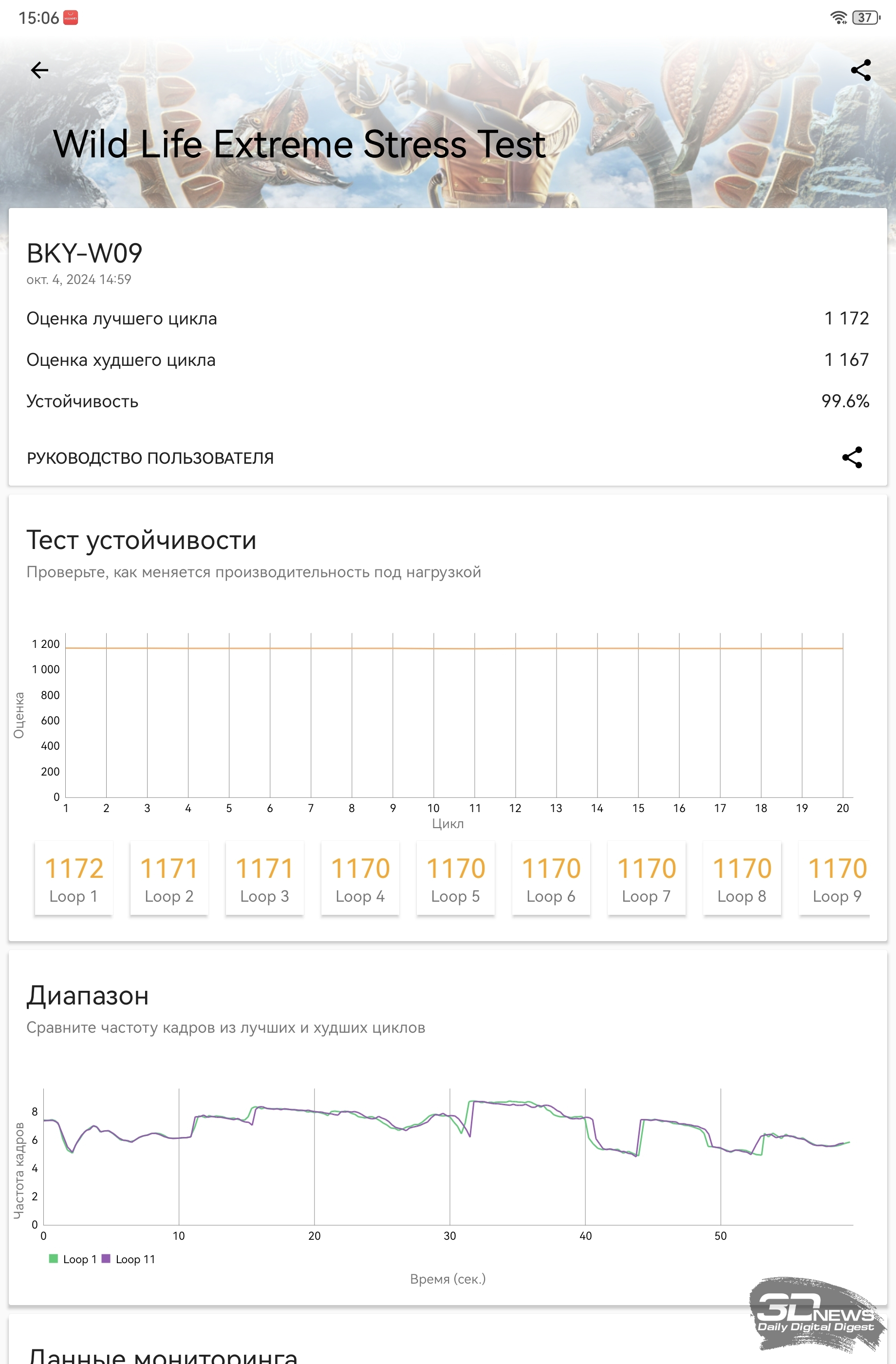Tap the battery indicator showing 37
This screenshot has height=1364, width=896.
[x=866, y=18]
